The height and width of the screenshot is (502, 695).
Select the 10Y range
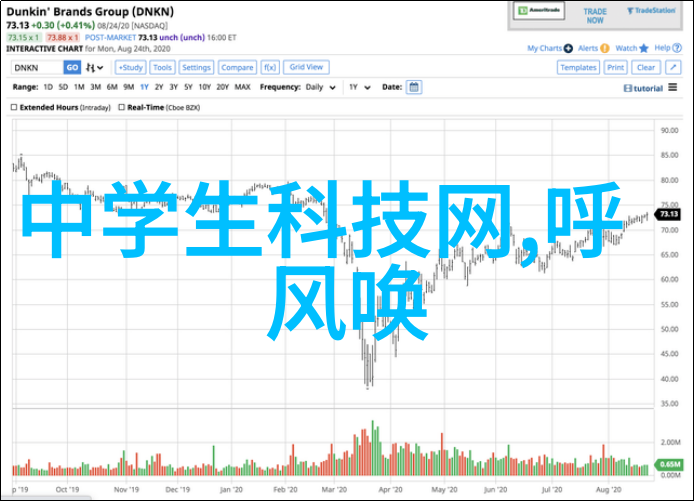coord(205,87)
